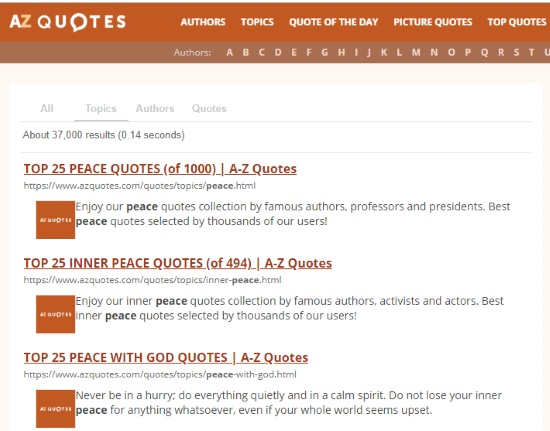Open TOP 25 PEACE QUOTES (of 1000) result

click(x=160, y=169)
